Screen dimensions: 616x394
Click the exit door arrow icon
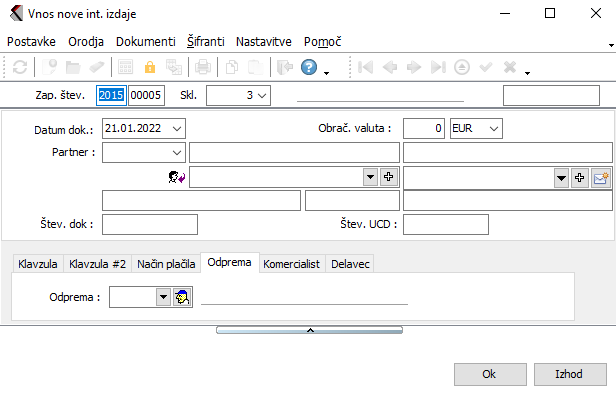coord(285,67)
